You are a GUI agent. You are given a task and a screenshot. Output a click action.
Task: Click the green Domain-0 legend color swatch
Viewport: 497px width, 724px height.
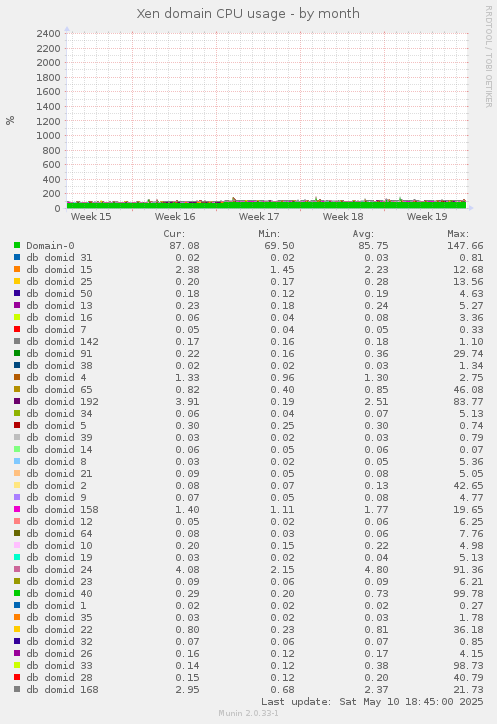[x=17, y=245]
